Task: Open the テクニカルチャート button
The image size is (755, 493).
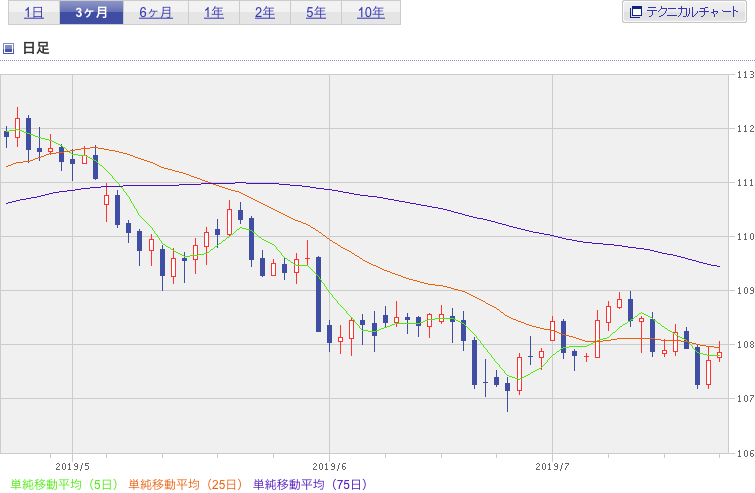Action: [x=684, y=12]
